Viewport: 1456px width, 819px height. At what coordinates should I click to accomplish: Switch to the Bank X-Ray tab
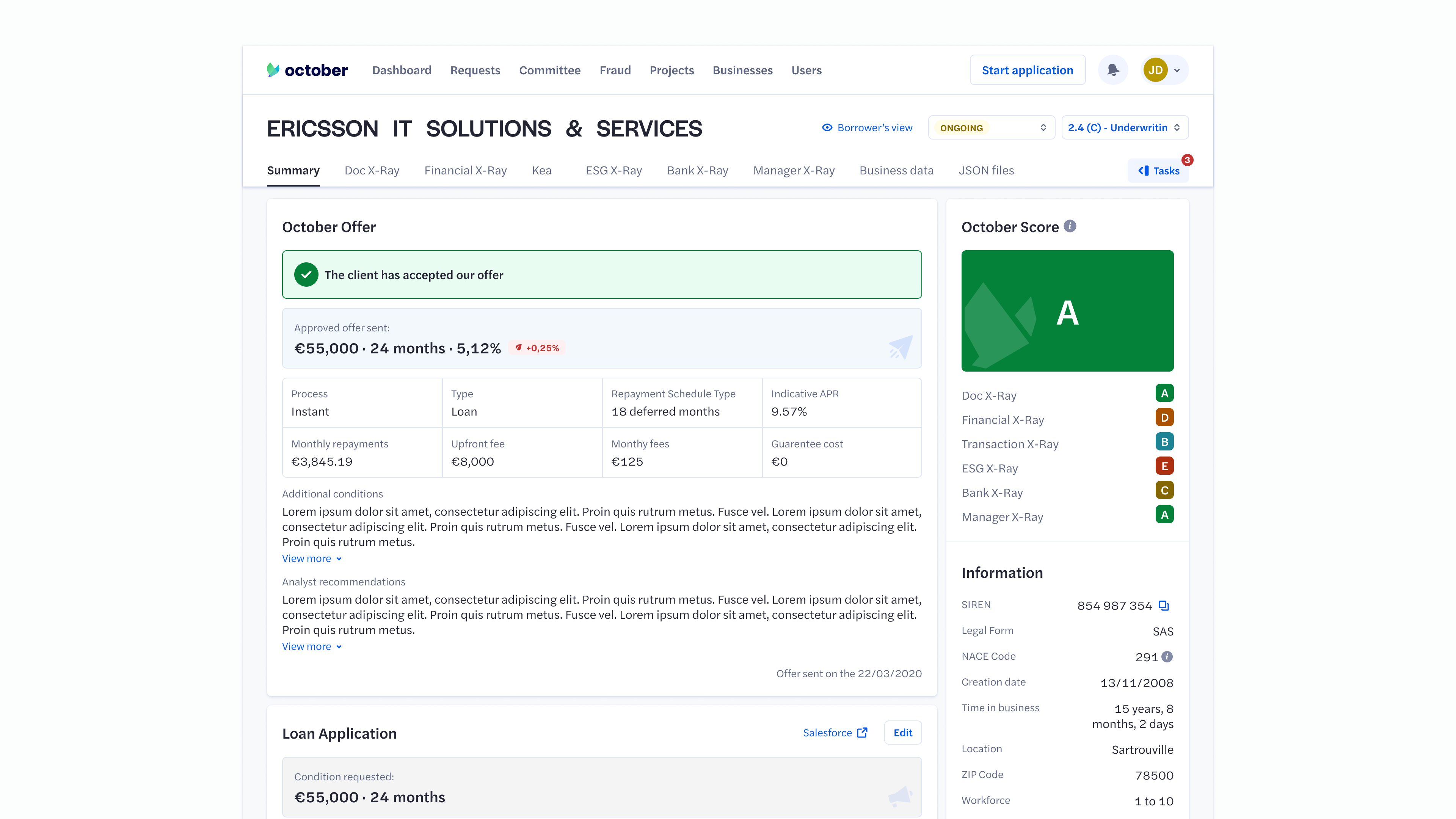(698, 170)
